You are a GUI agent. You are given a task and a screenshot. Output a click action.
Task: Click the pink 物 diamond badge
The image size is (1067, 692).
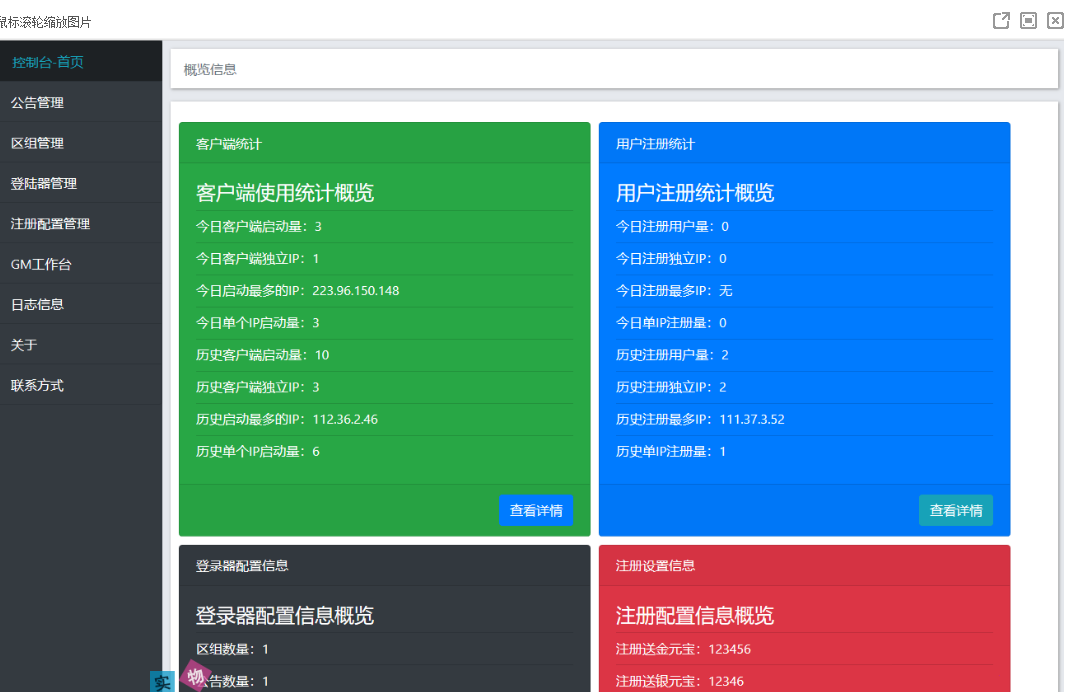click(x=196, y=676)
